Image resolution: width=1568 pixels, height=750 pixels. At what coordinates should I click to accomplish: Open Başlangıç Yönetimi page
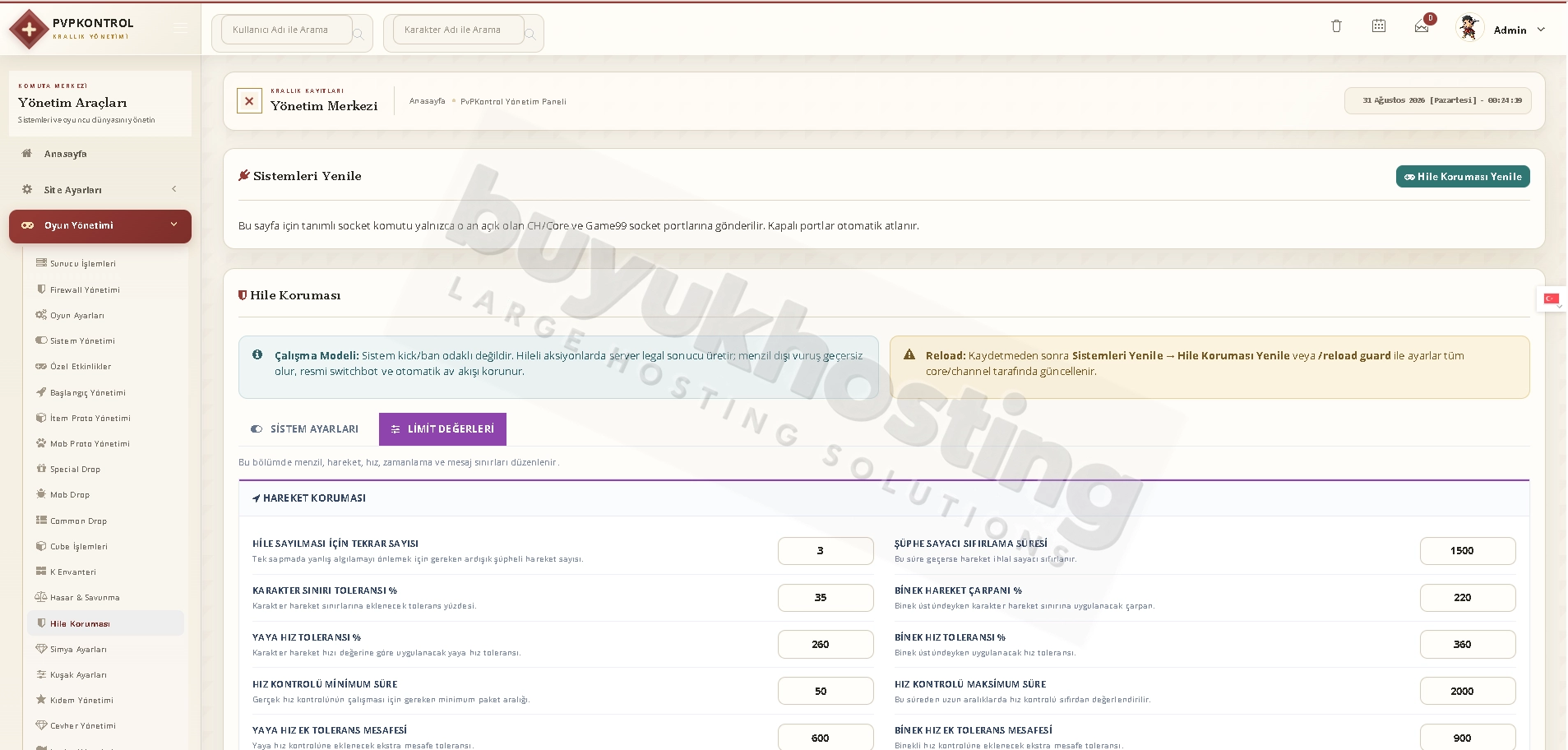click(105, 392)
